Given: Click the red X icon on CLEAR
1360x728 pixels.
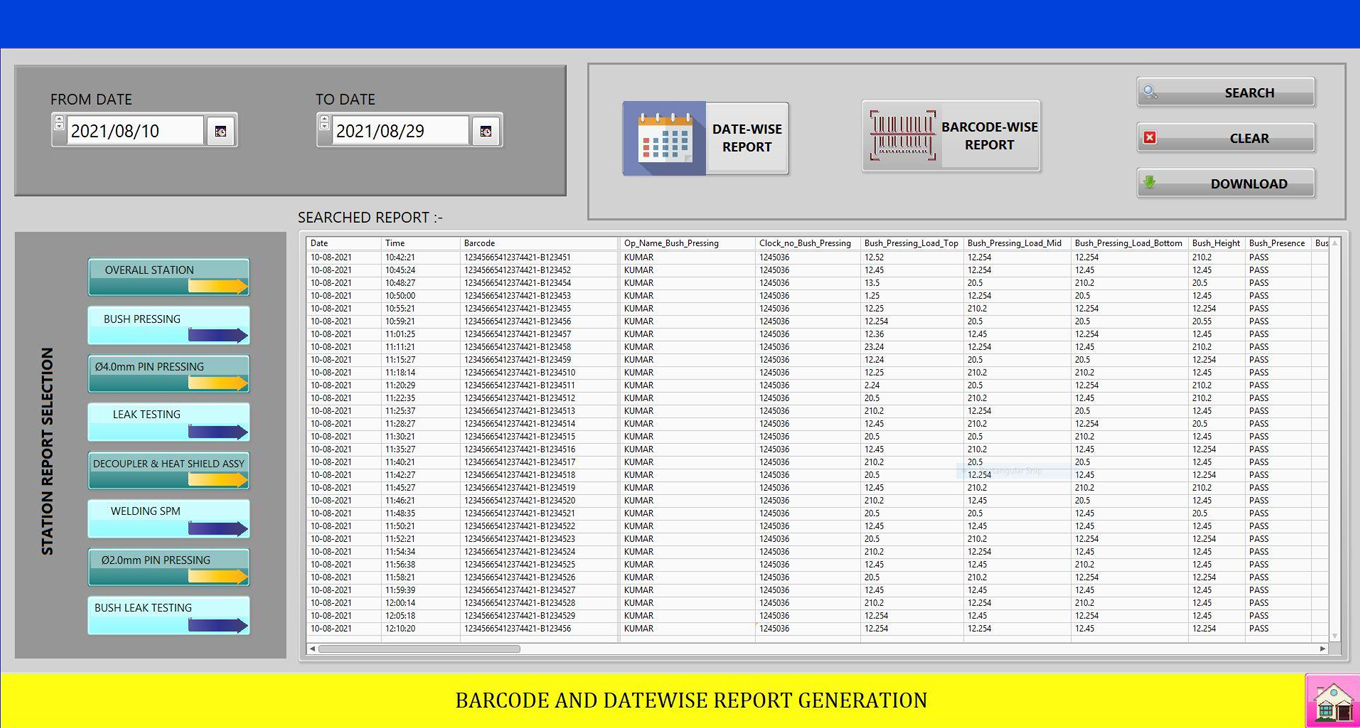Looking at the screenshot, I should (1150, 138).
